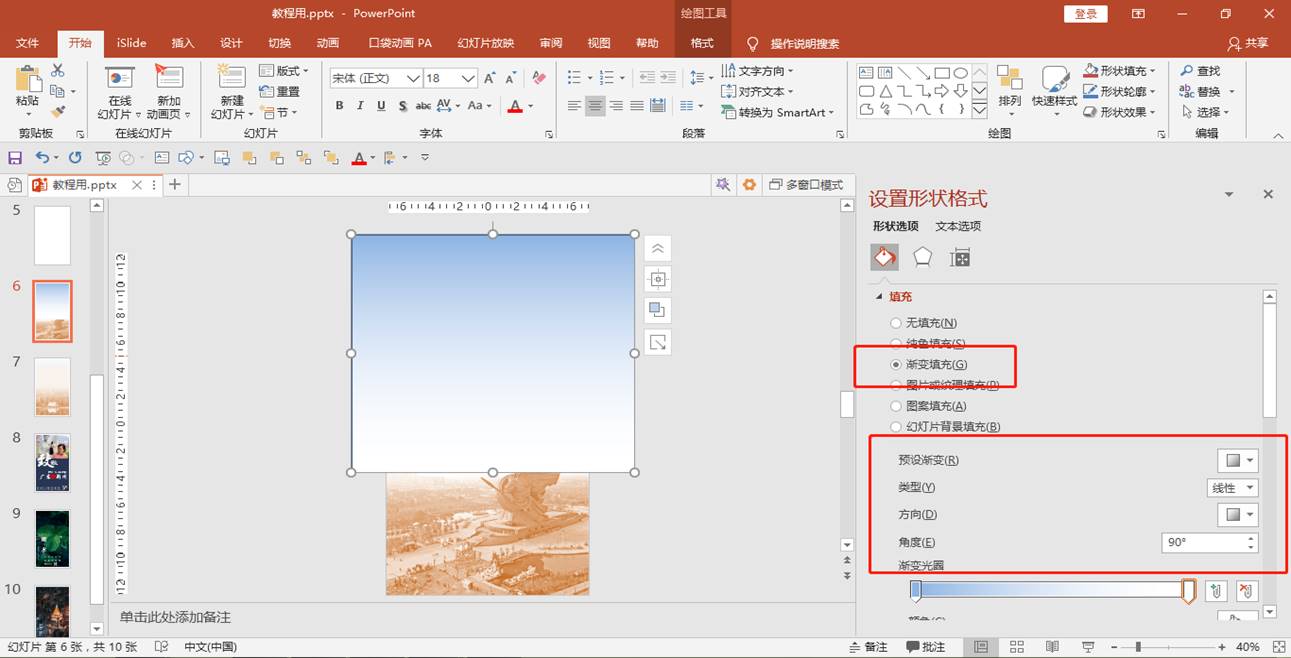Click the remove gradient stop icon
The width and height of the screenshot is (1291, 658).
pos(1245,591)
